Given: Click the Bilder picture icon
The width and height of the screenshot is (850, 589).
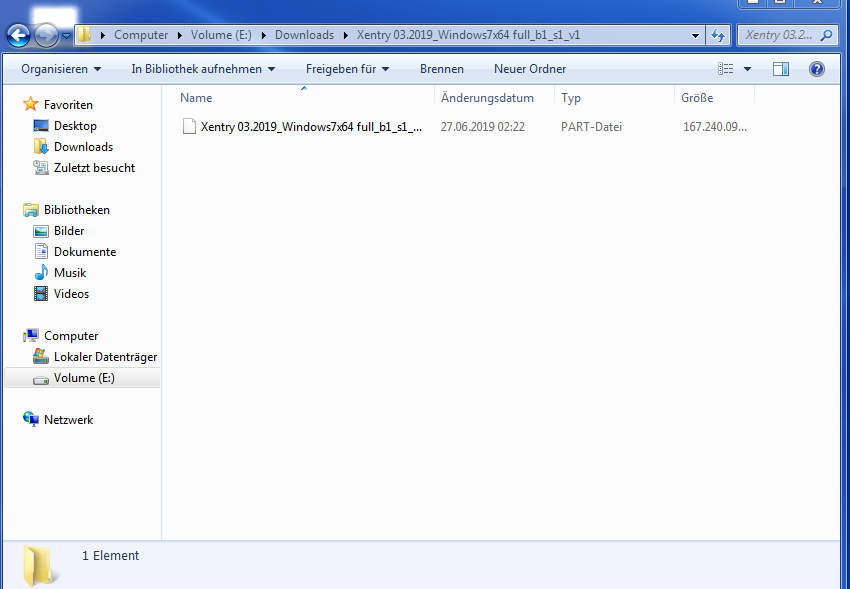Looking at the screenshot, I should coord(41,231).
